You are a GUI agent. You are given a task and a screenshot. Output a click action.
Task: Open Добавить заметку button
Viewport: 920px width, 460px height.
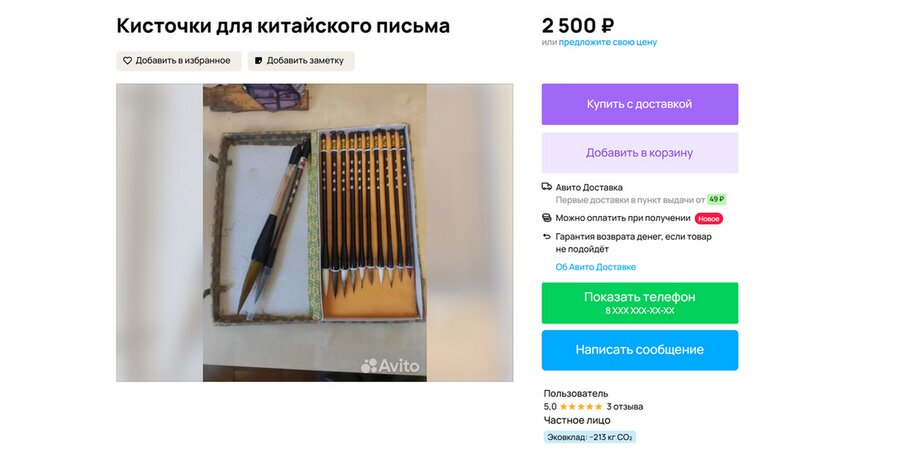tap(301, 61)
